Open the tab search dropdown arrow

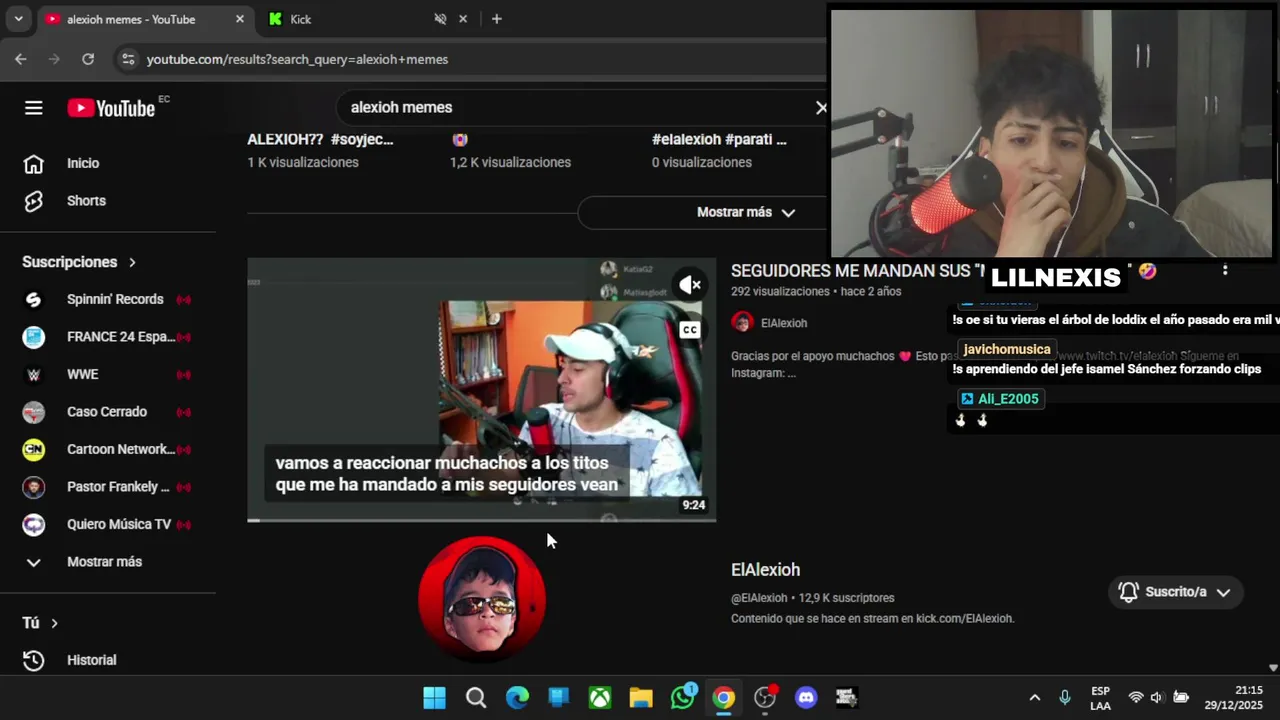(x=18, y=19)
